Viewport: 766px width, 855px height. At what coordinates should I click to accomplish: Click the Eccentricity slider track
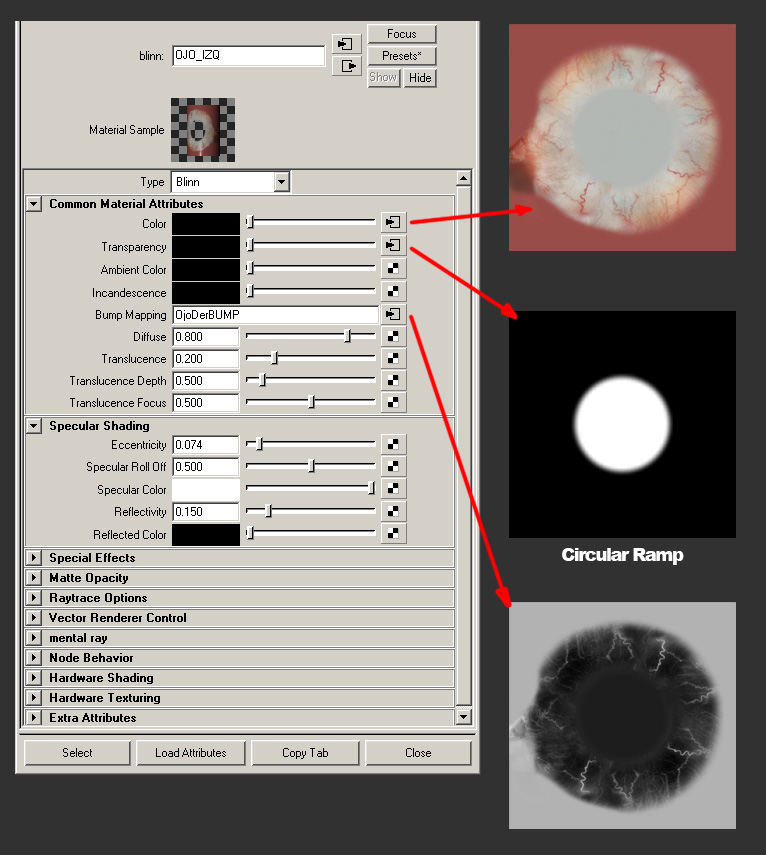[x=311, y=444]
